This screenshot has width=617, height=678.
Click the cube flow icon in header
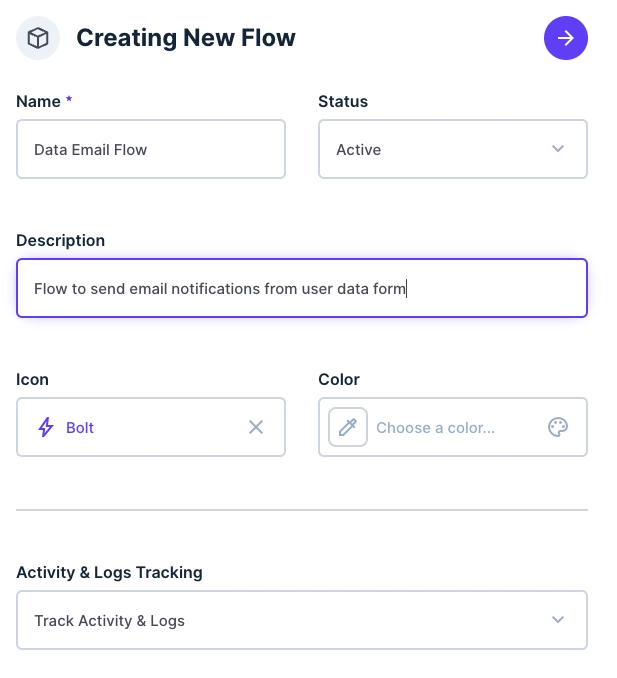[x=38, y=39]
